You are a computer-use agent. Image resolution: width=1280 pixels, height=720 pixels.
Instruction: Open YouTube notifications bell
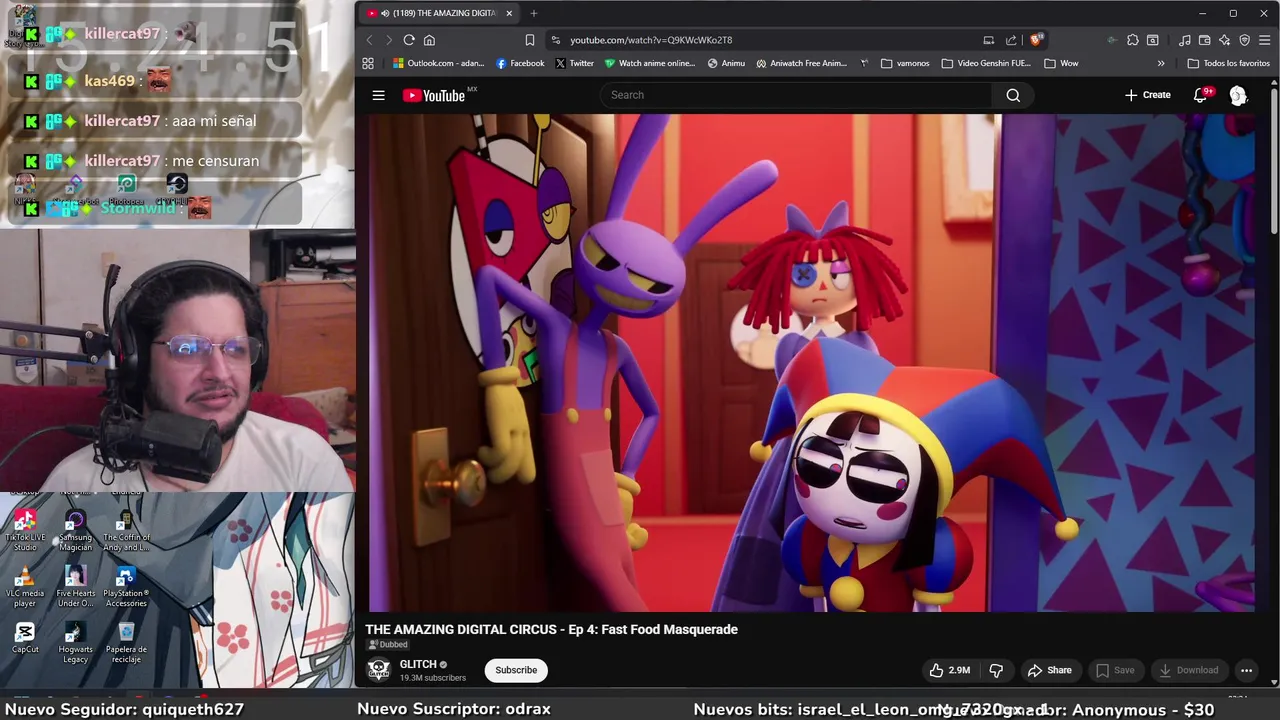pos(1200,95)
